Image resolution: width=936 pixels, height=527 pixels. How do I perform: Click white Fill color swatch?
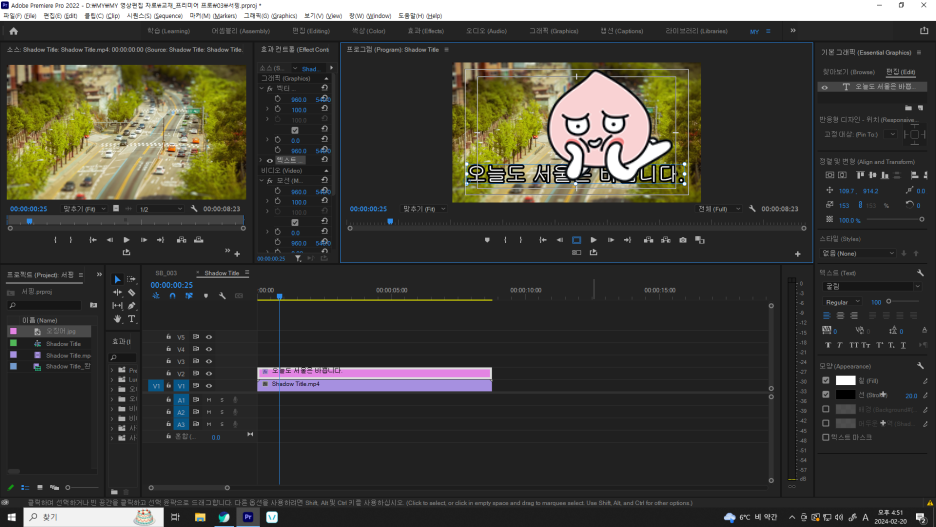pyautogui.click(x=845, y=380)
